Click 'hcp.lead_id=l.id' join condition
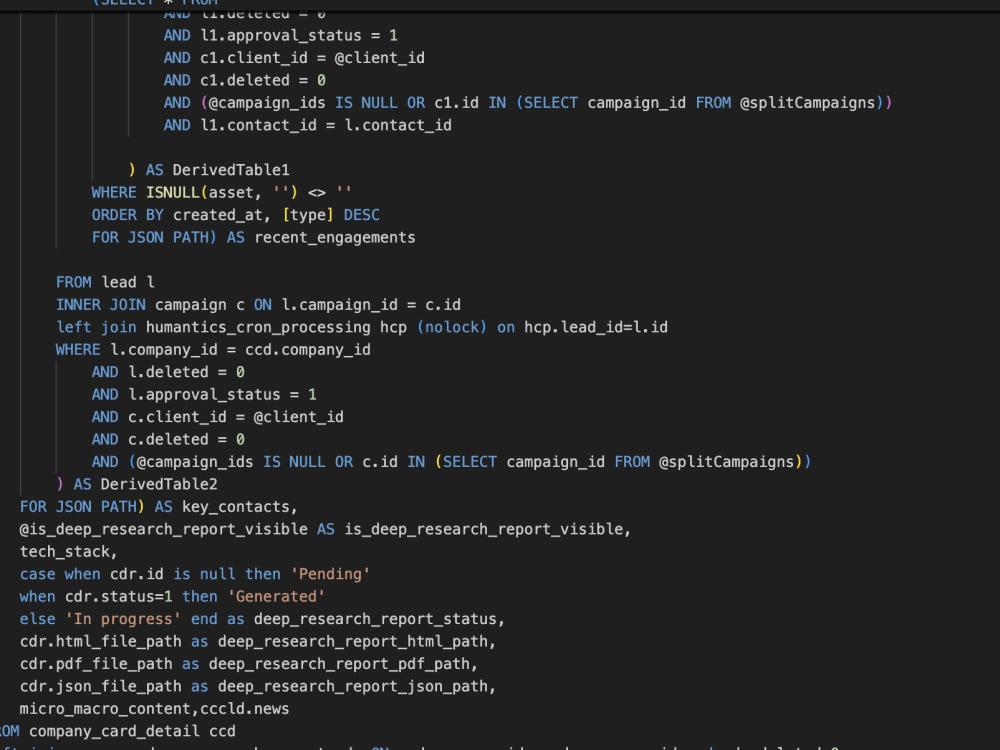This screenshot has height=750, width=1000. tap(596, 327)
